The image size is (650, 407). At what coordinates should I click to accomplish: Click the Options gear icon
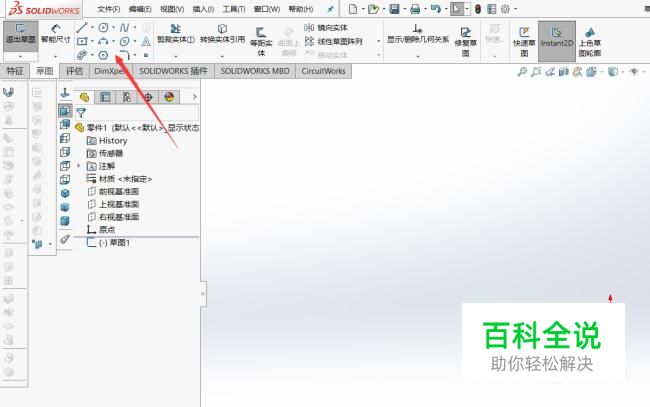505,9
